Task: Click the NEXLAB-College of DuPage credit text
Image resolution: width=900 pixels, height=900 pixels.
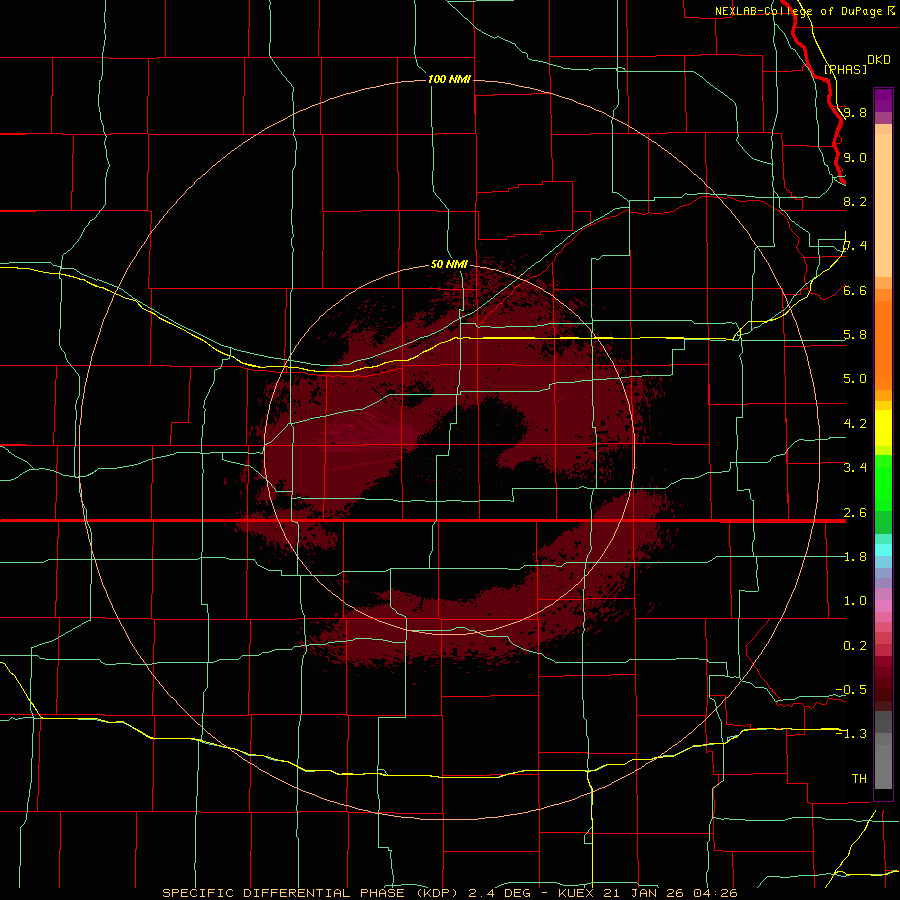Action: click(798, 11)
